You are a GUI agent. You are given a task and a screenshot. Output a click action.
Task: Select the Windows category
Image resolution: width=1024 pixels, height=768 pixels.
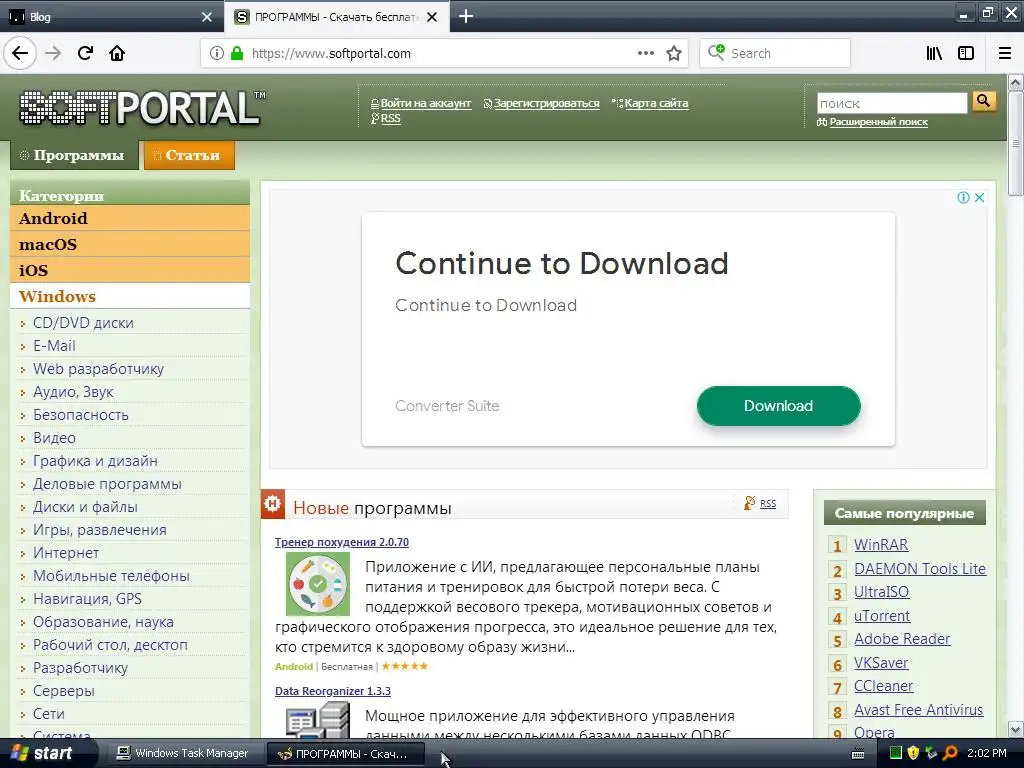[x=130, y=296]
